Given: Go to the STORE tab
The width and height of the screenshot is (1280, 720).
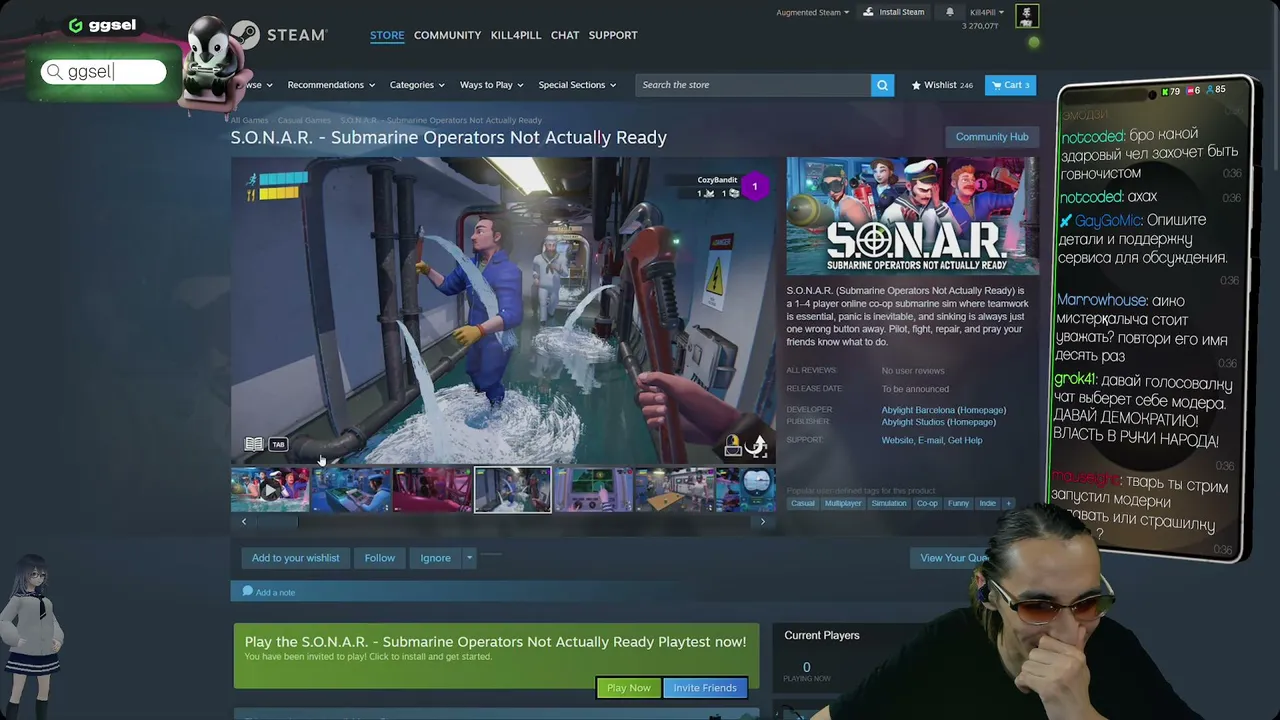Looking at the screenshot, I should click(x=387, y=35).
